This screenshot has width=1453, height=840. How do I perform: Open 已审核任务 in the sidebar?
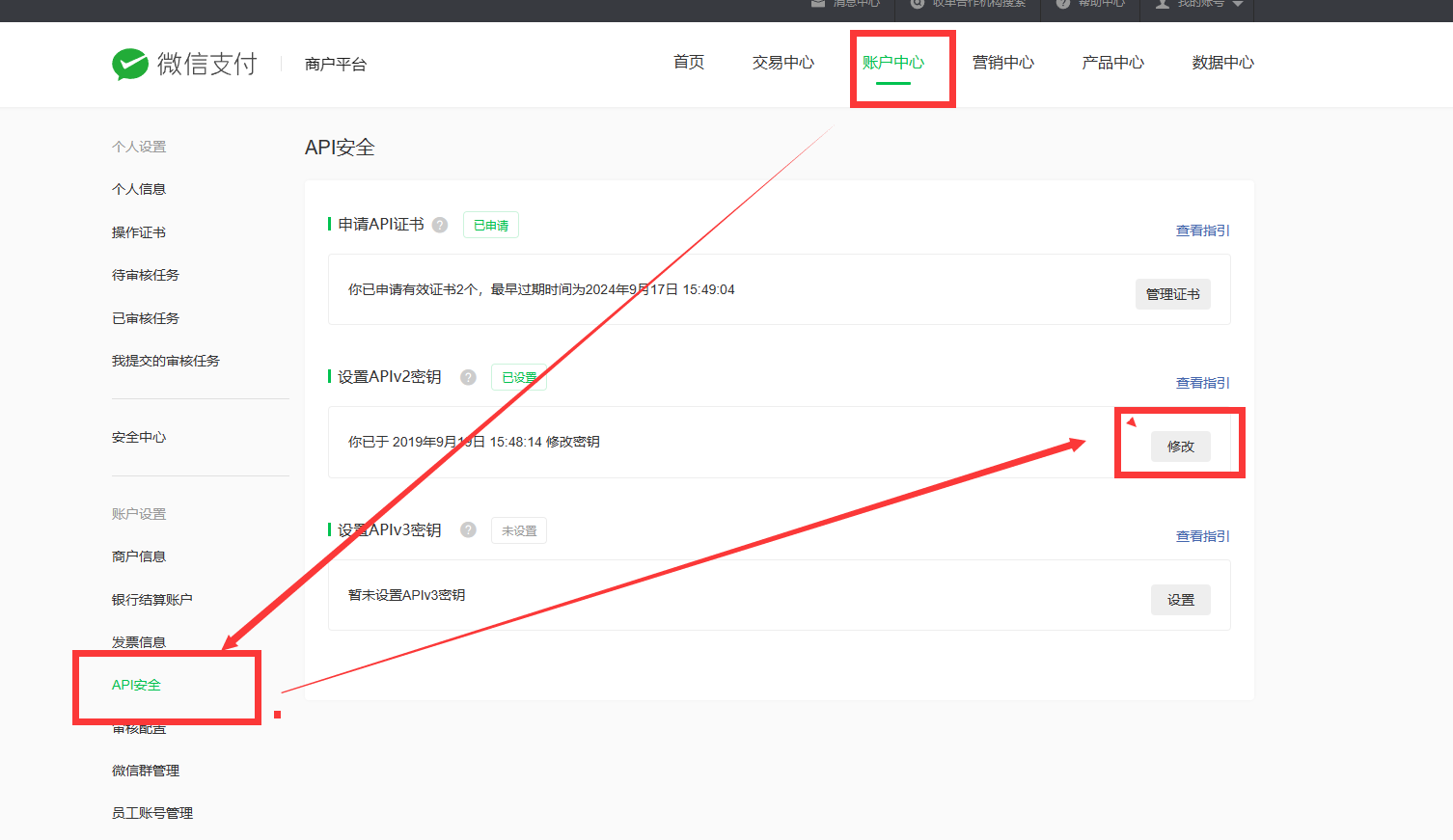click(x=146, y=318)
